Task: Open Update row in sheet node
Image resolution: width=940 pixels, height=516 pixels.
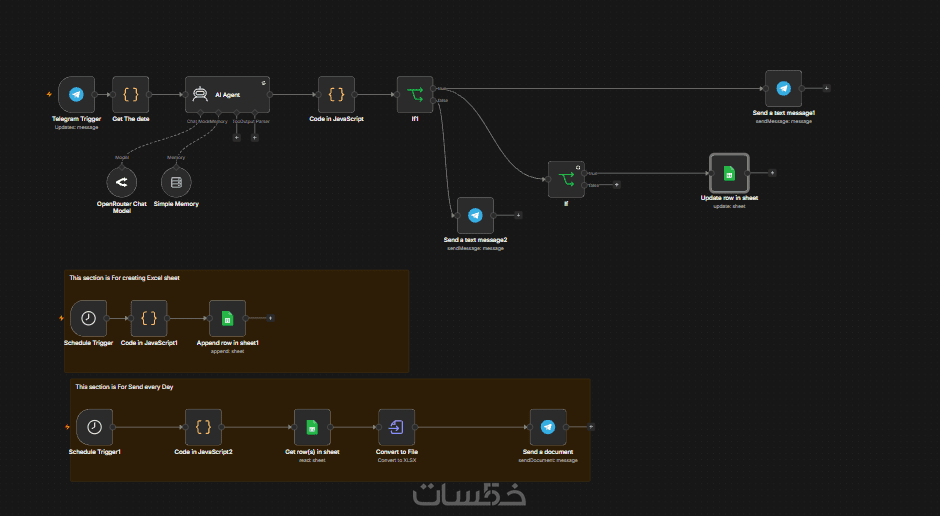Action: [729, 173]
